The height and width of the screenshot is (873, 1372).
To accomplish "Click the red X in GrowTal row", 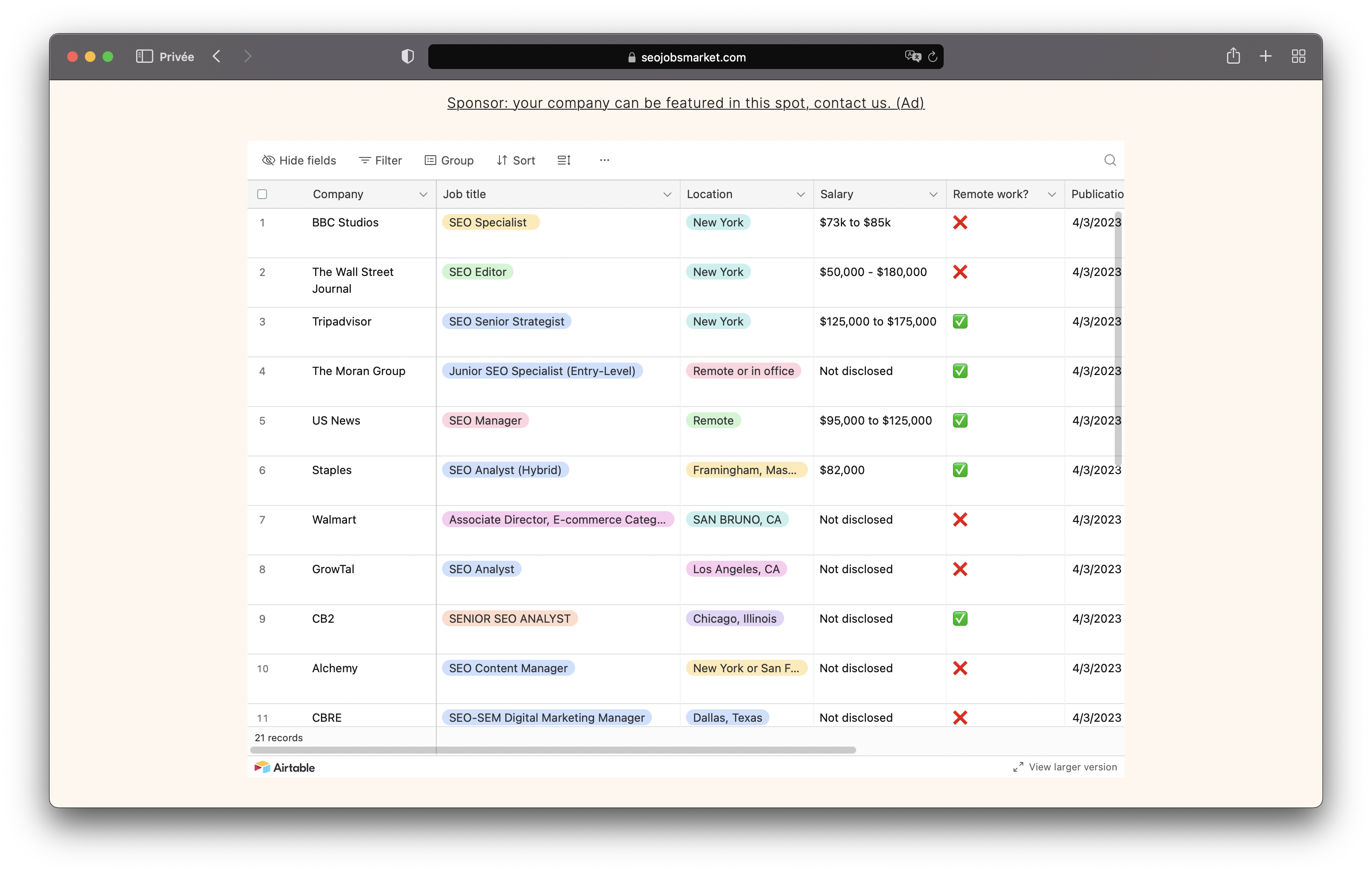I will (960, 569).
